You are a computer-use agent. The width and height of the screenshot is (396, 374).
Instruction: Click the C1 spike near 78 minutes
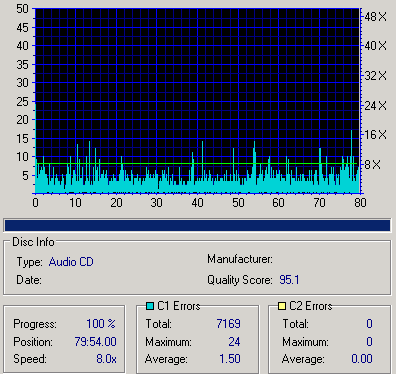(351, 161)
